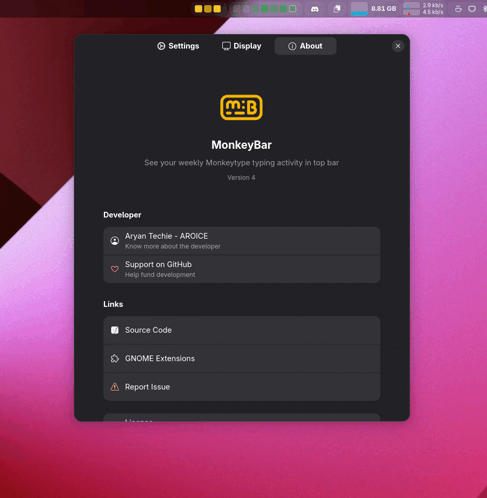The width and height of the screenshot is (487, 498).
Task: Click the GNOME Extensions puzzle icon
Action: pyautogui.click(x=115, y=358)
